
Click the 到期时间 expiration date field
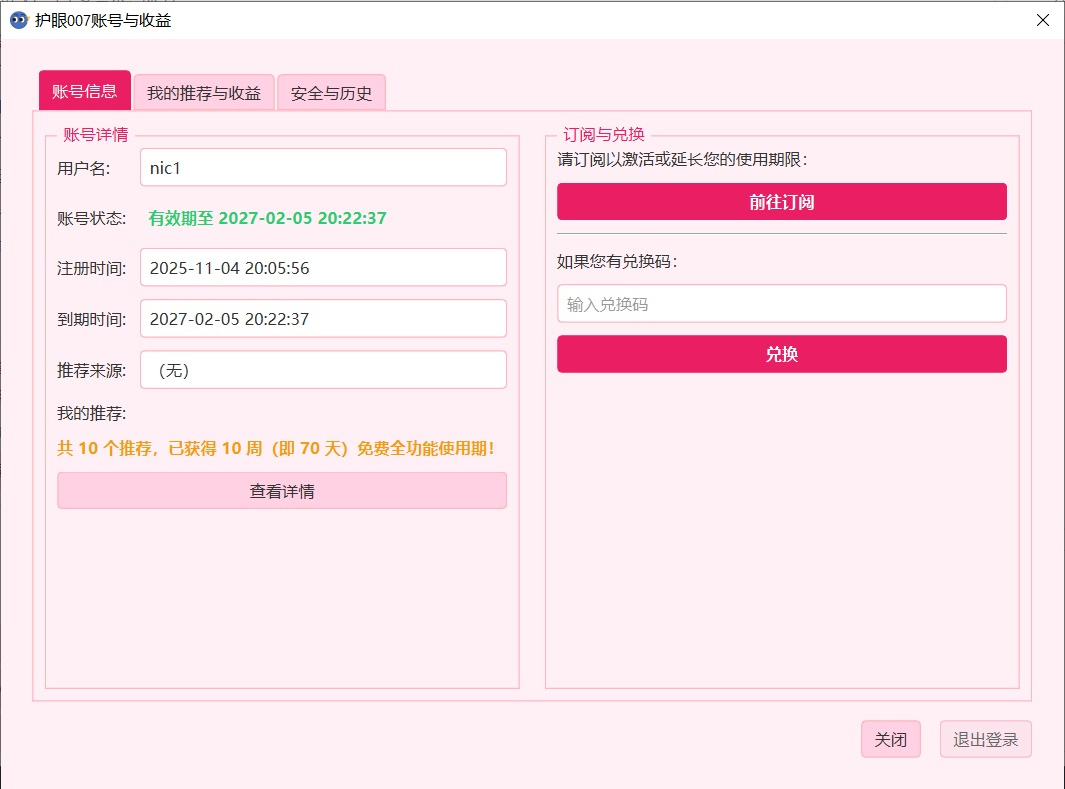pos(322,318)
